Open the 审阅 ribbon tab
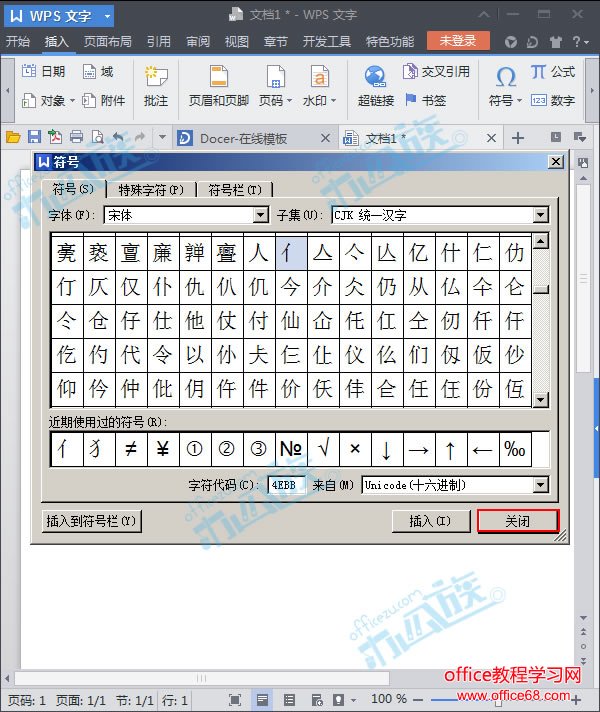The height and width of the screenshot is (712, 600). (198, 41)
